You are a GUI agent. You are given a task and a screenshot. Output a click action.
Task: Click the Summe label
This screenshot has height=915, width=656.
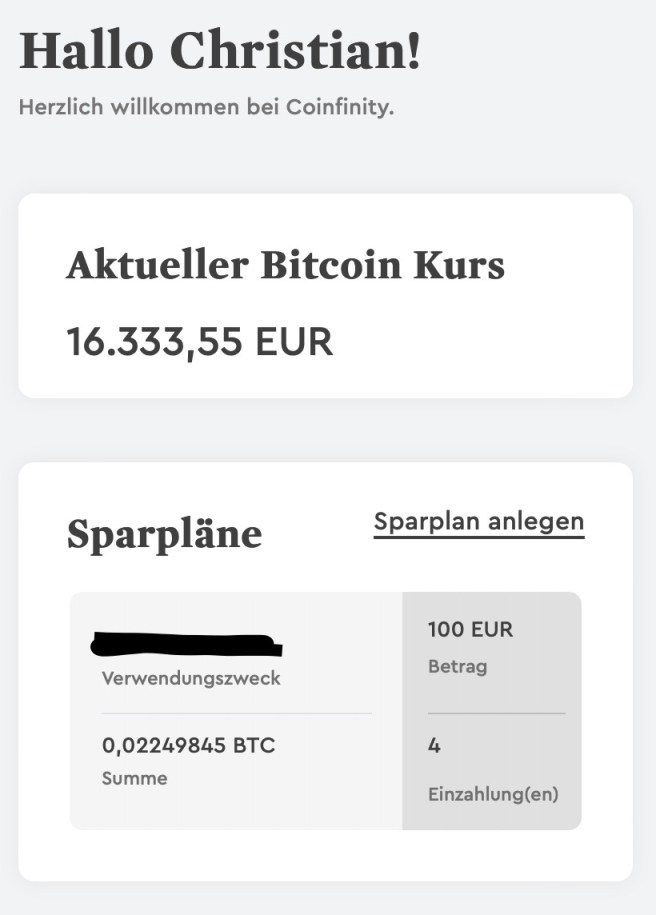135,778
